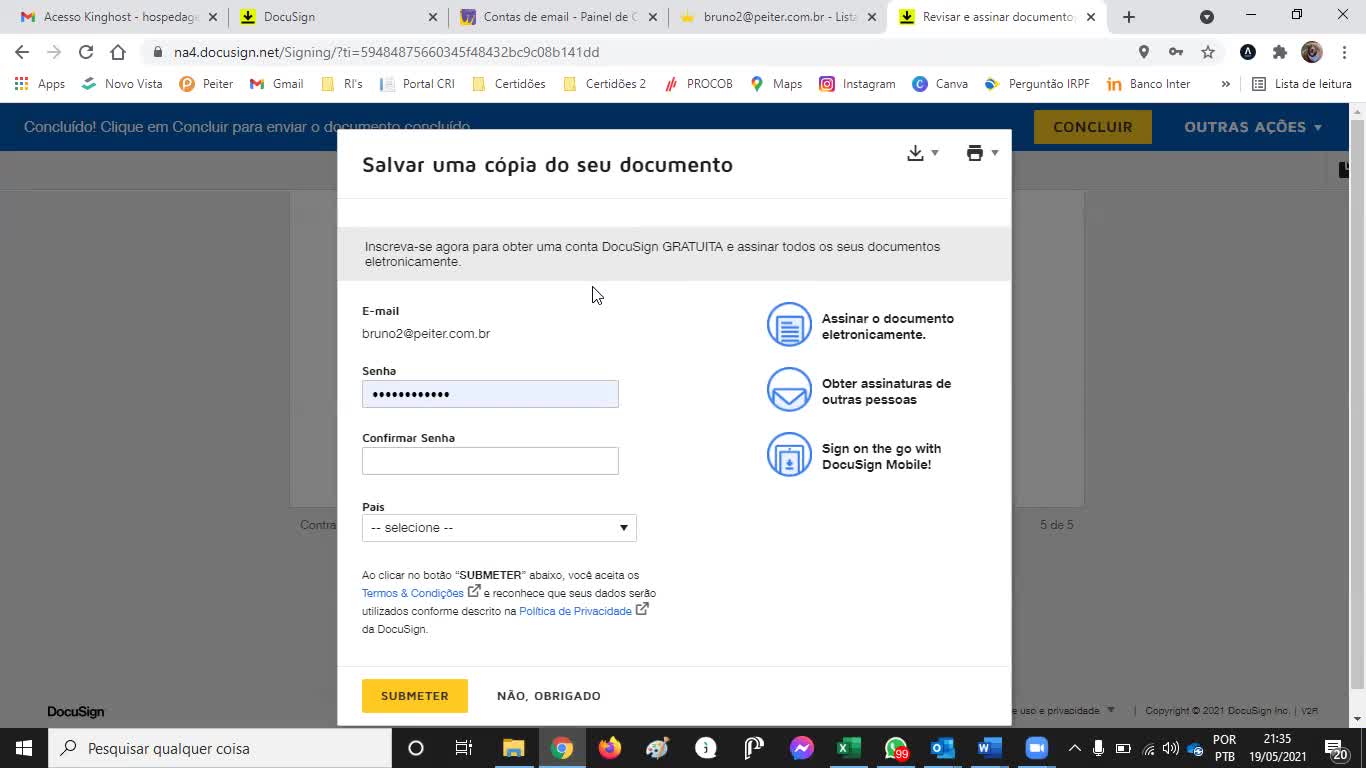This screenshot has height=768, width=1366.
Task: Show hidden system tray icons
Action: point(1074,748)
